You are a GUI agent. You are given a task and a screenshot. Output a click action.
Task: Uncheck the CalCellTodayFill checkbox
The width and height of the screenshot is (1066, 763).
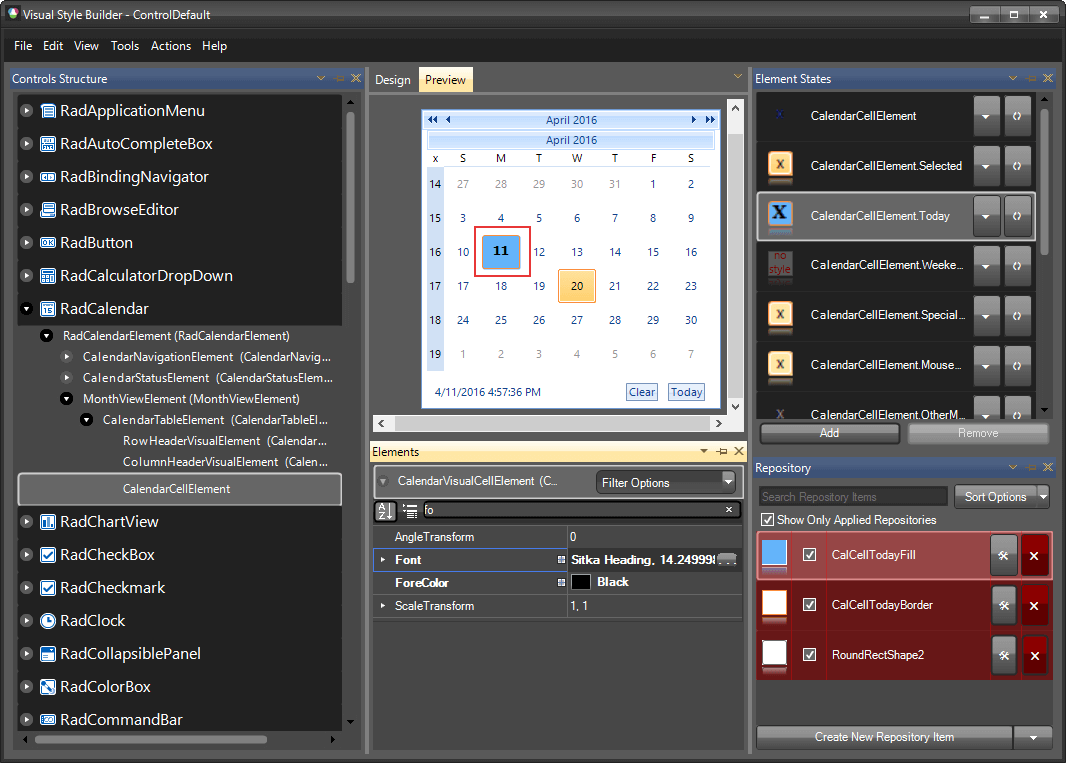tap(809, 553)
